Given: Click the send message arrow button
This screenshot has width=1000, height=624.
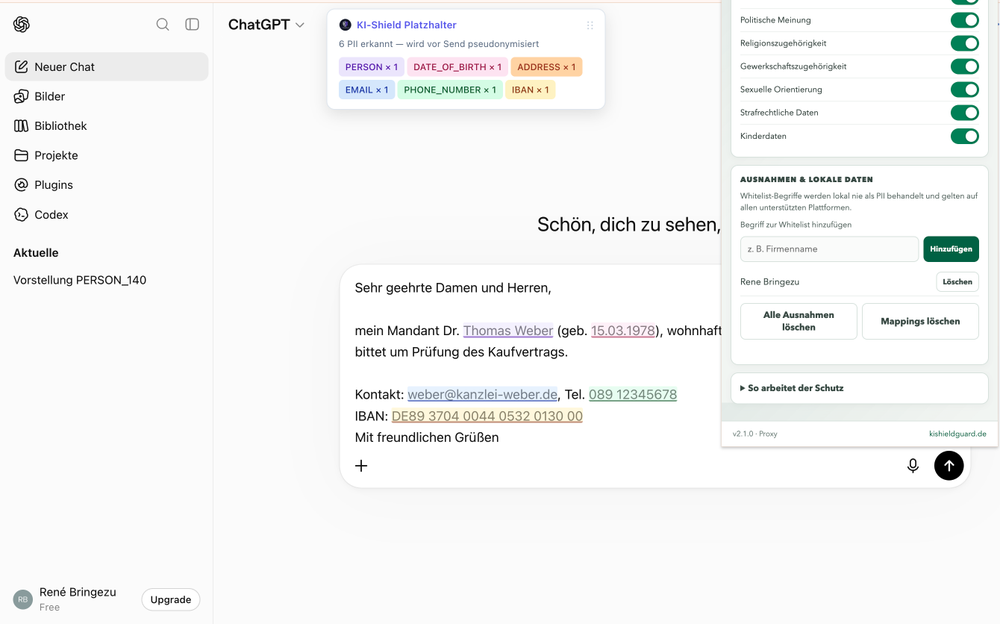Looking at the screenshot, I should click(948, 465).
